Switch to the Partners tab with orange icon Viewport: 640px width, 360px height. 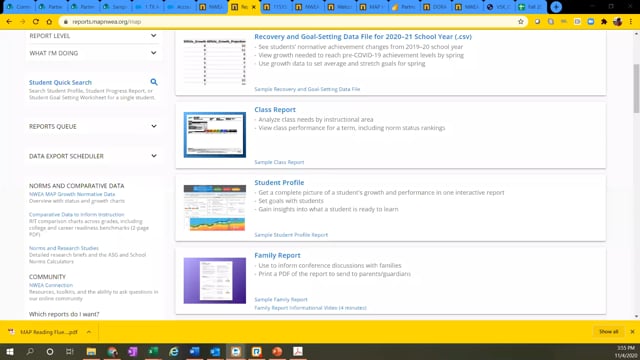coord(403,7)
